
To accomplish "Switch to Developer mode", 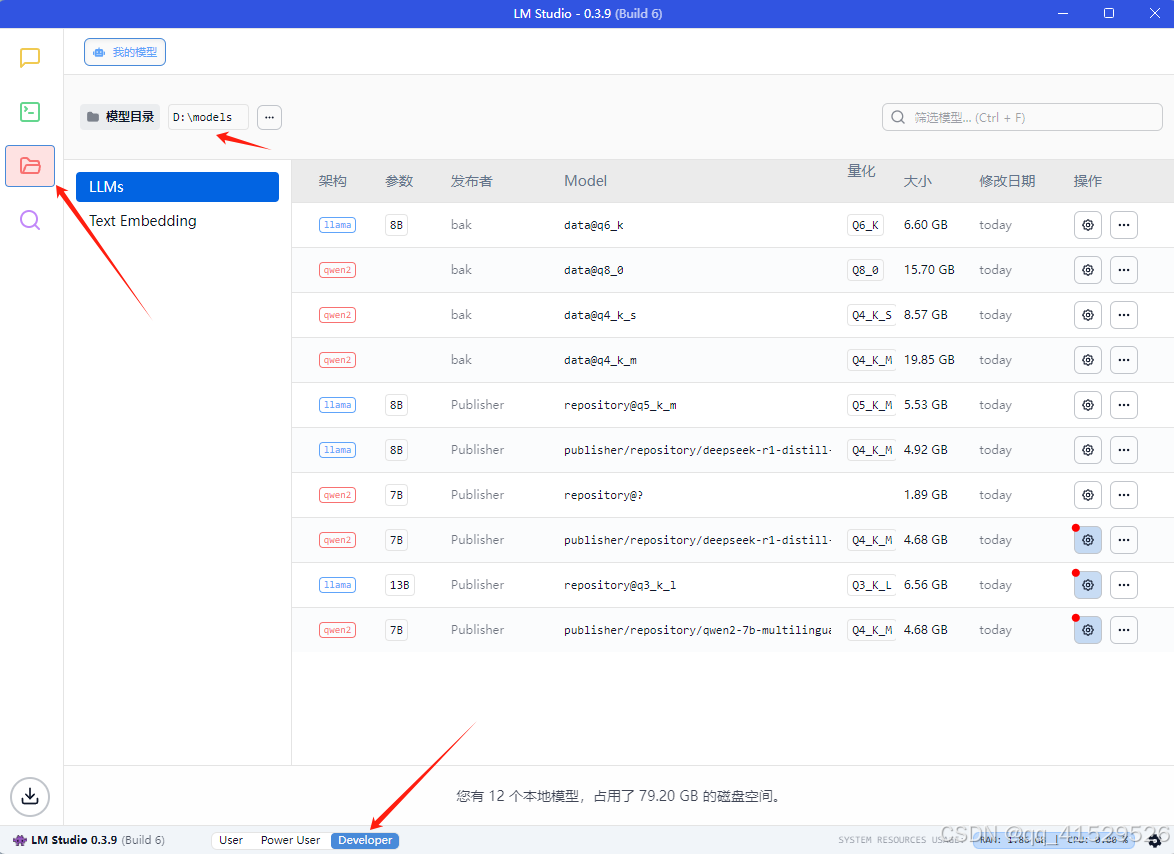I will (x=365, y=841).
